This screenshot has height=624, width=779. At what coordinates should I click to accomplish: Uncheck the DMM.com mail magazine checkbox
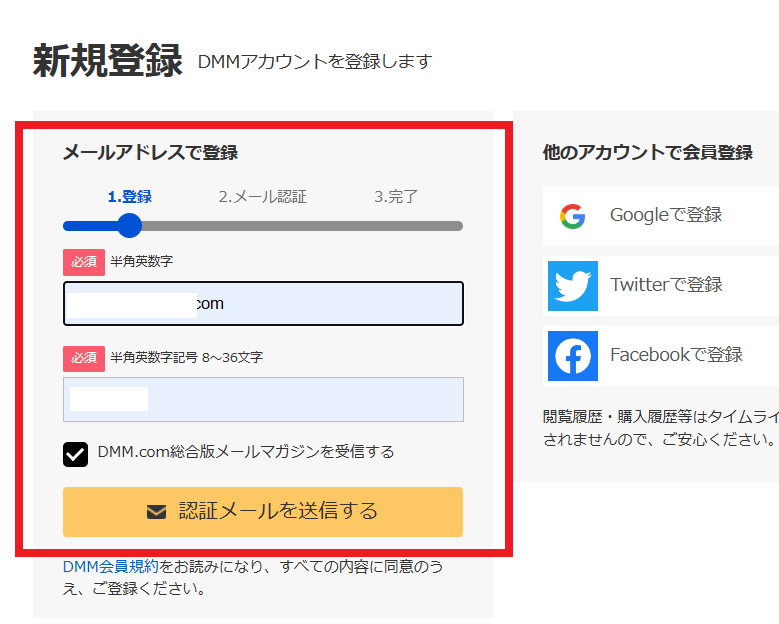pyautogui.click(x=76, y=454)
